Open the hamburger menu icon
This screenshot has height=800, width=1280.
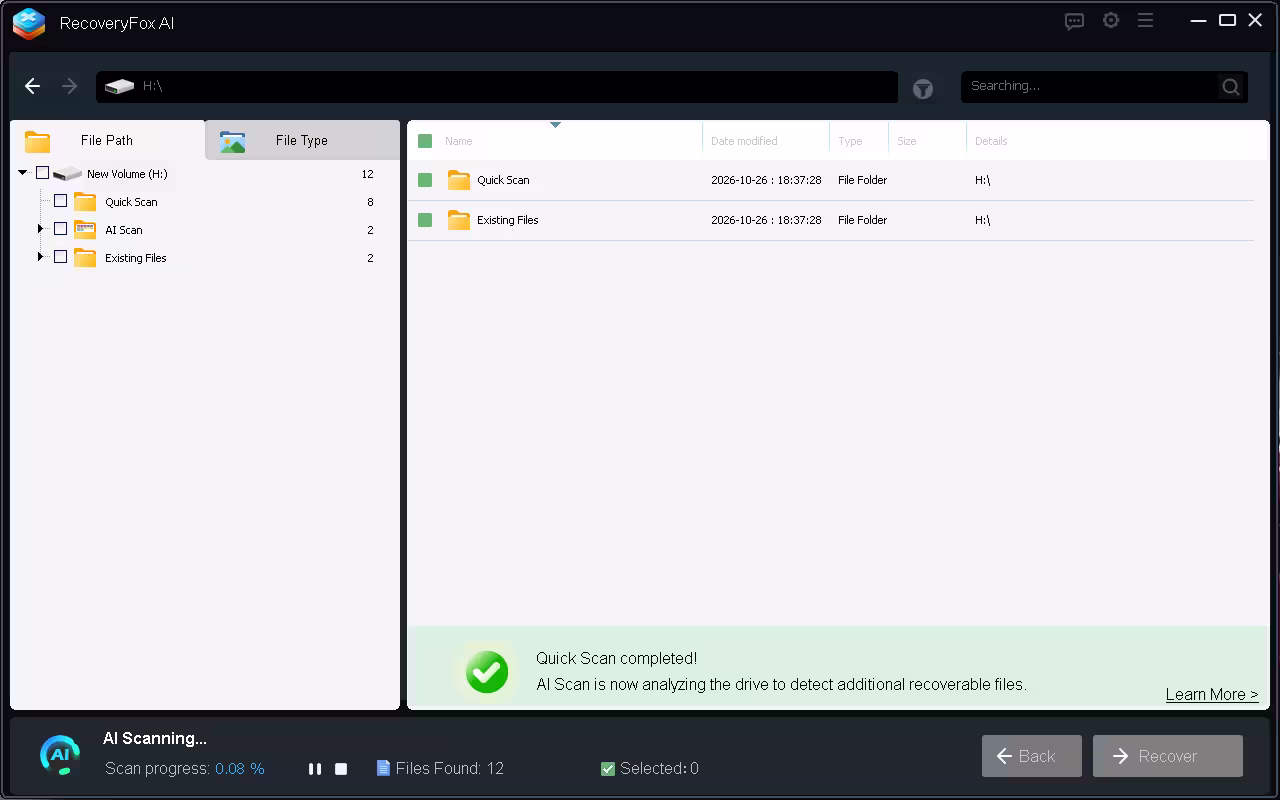pos(1146,20)
